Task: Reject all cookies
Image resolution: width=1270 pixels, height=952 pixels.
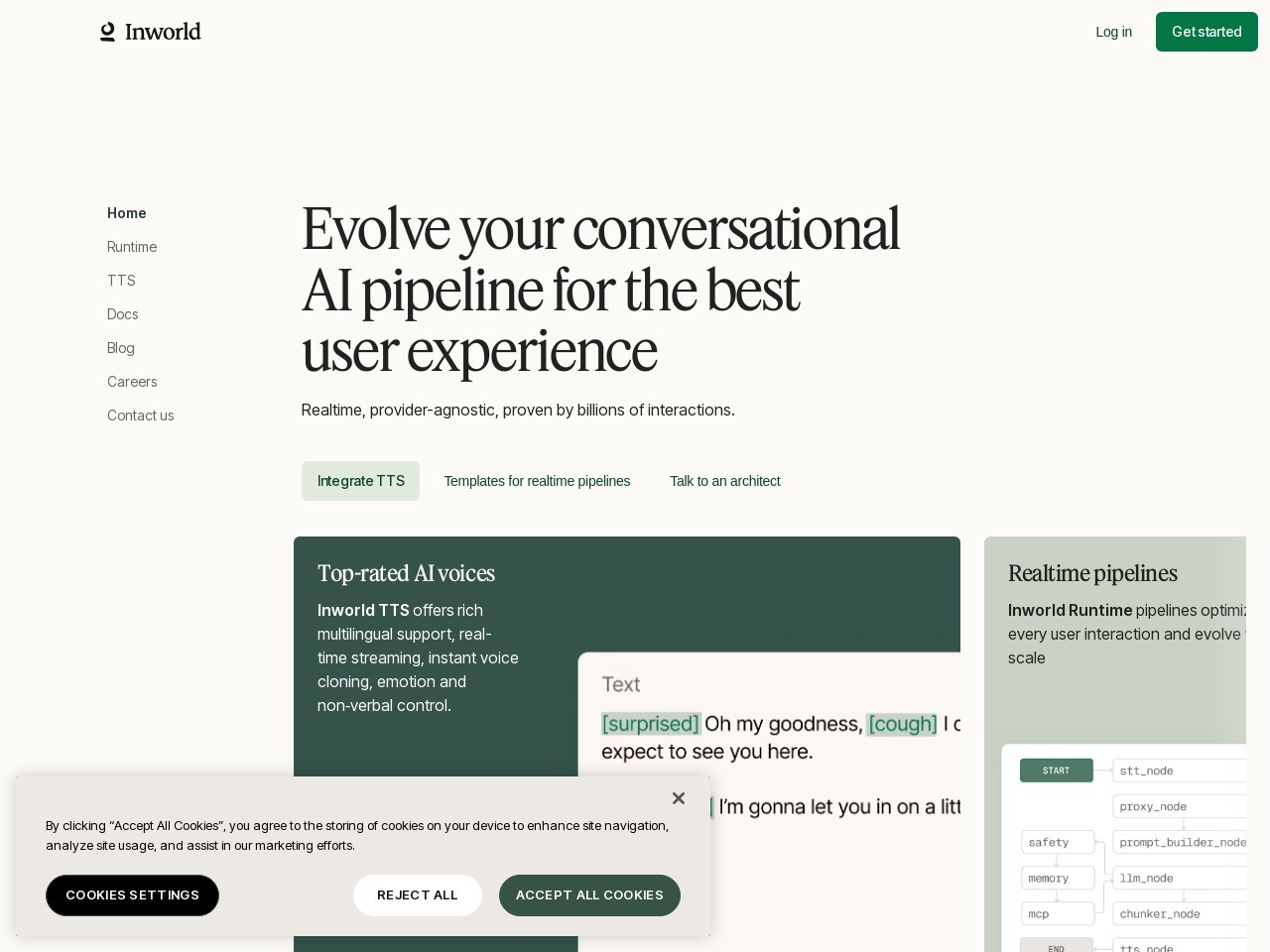Action: tap(418, 895)
